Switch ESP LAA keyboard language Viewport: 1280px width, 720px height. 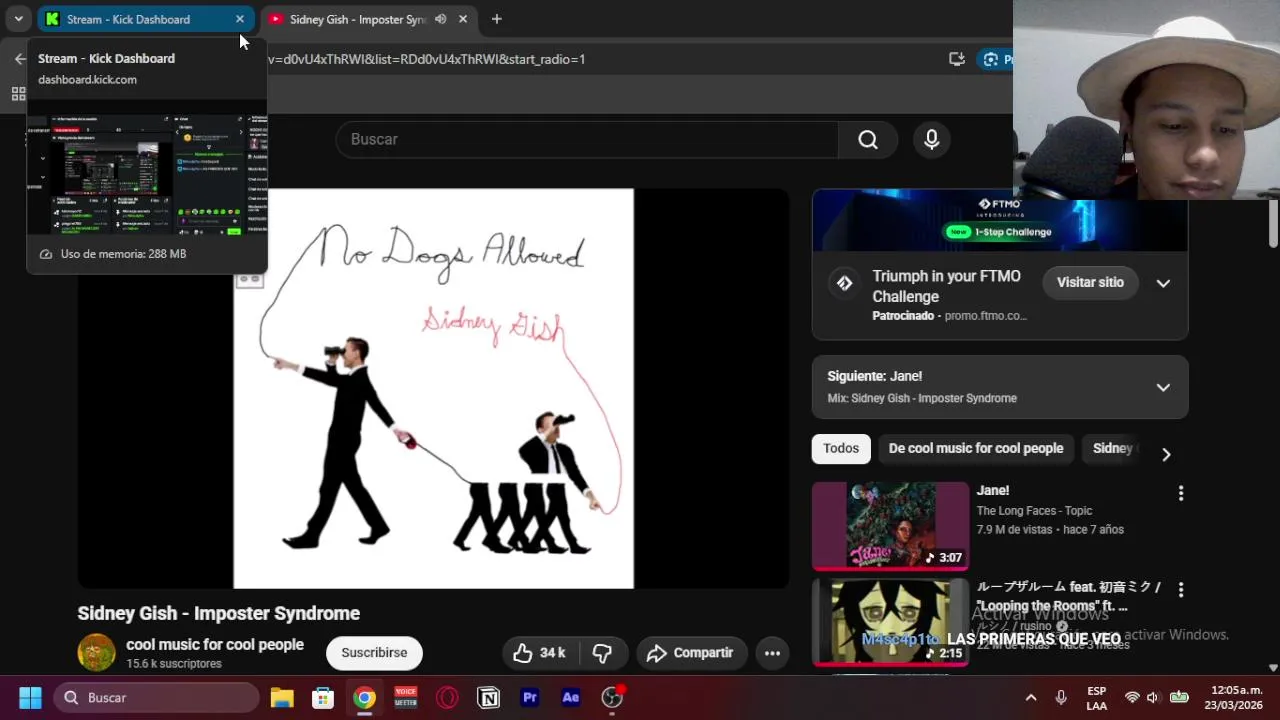click(x=1097, y=698)
